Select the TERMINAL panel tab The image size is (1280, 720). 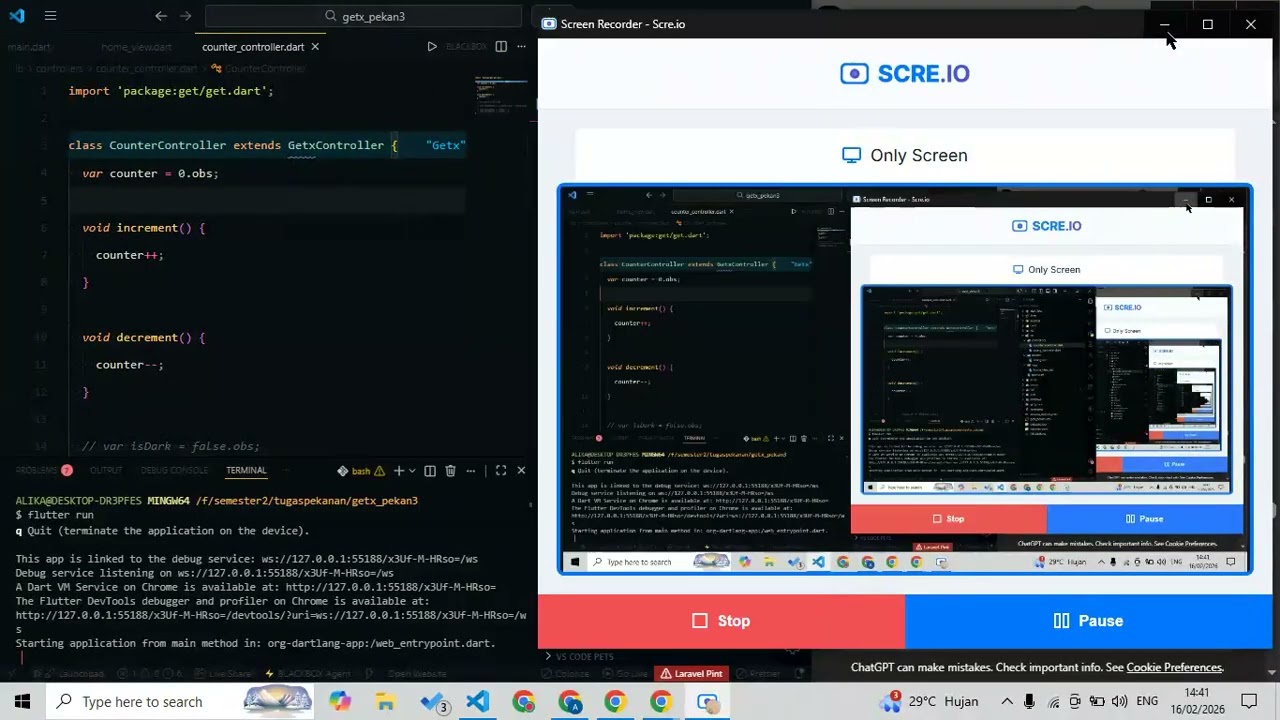(246, 471)
